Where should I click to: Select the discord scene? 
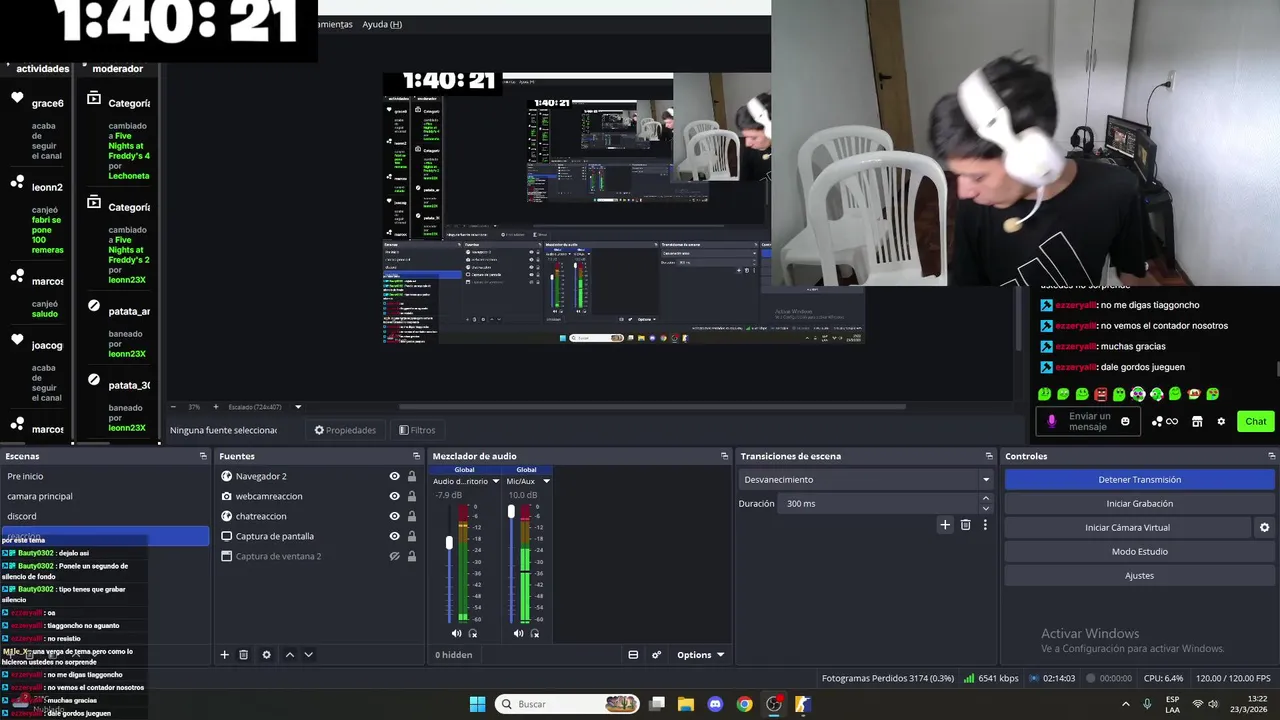105,516
